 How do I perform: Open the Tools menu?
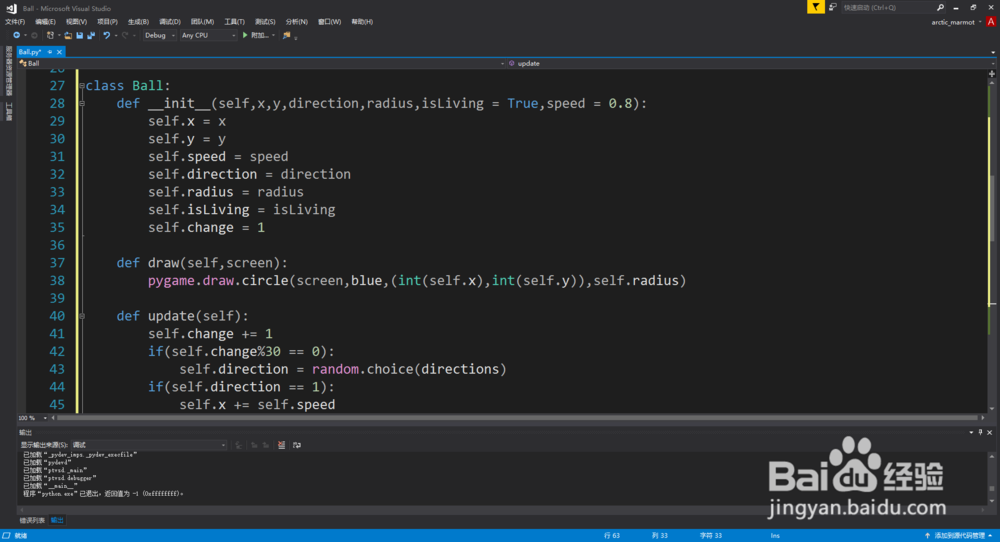pos(234,22)
